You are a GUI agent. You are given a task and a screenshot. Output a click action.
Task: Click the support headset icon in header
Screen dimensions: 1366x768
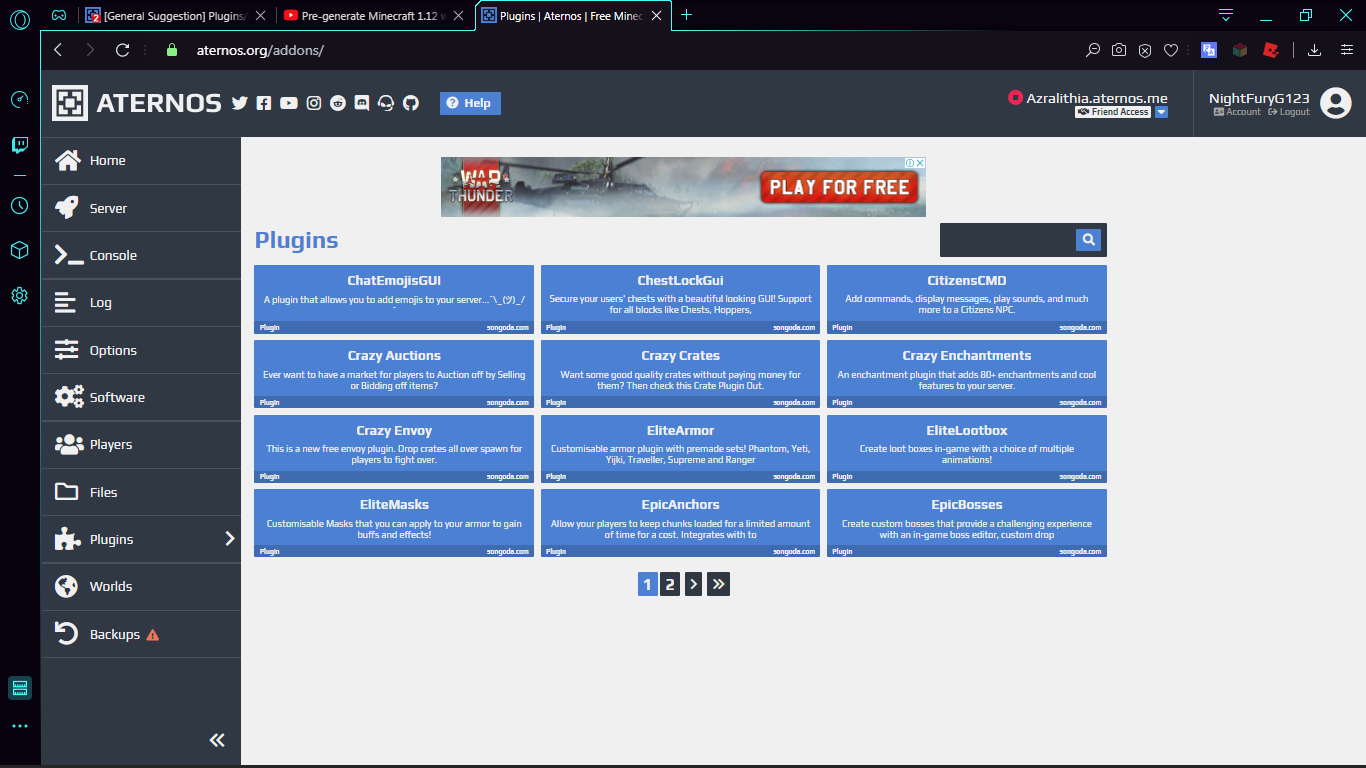pyautogui.click(x=386, y=103)
